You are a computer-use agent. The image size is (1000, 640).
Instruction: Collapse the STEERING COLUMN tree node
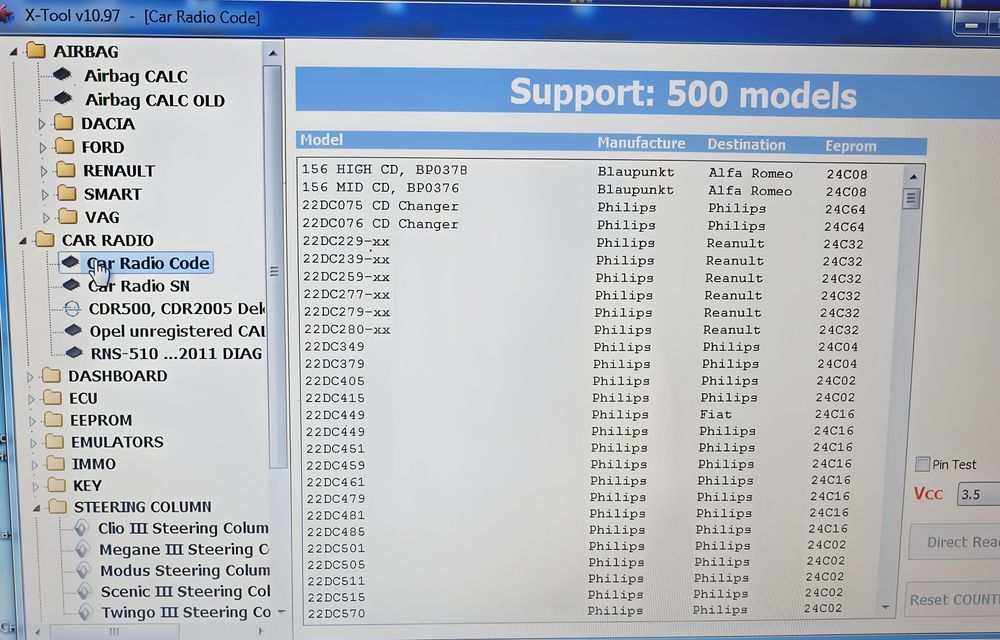37,508
